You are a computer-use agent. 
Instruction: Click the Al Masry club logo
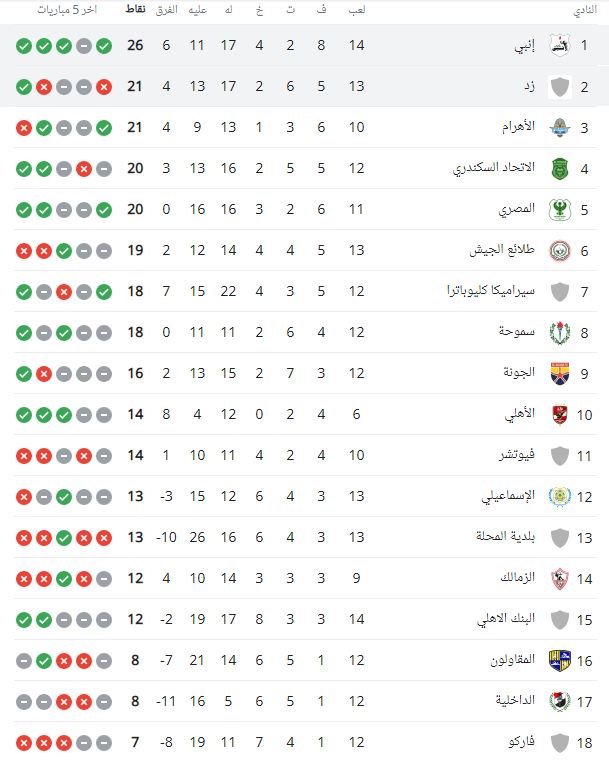[560, 210]
